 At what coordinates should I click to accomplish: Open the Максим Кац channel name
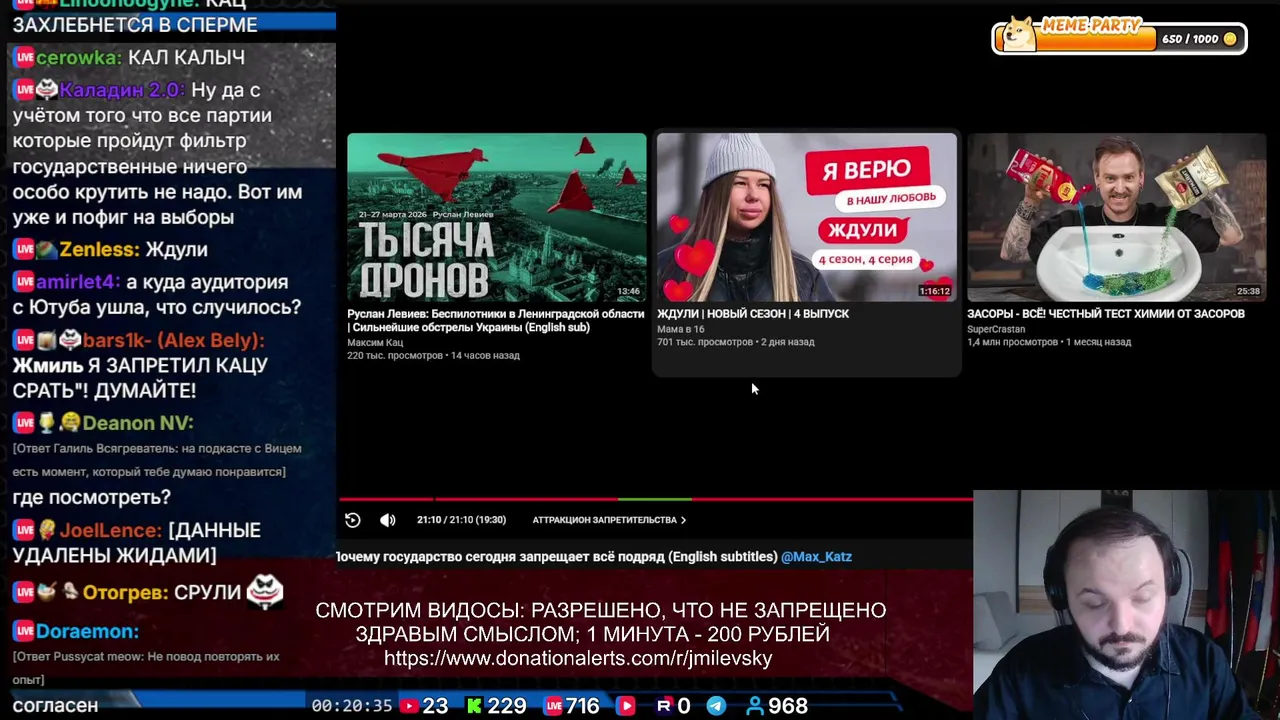375,343
